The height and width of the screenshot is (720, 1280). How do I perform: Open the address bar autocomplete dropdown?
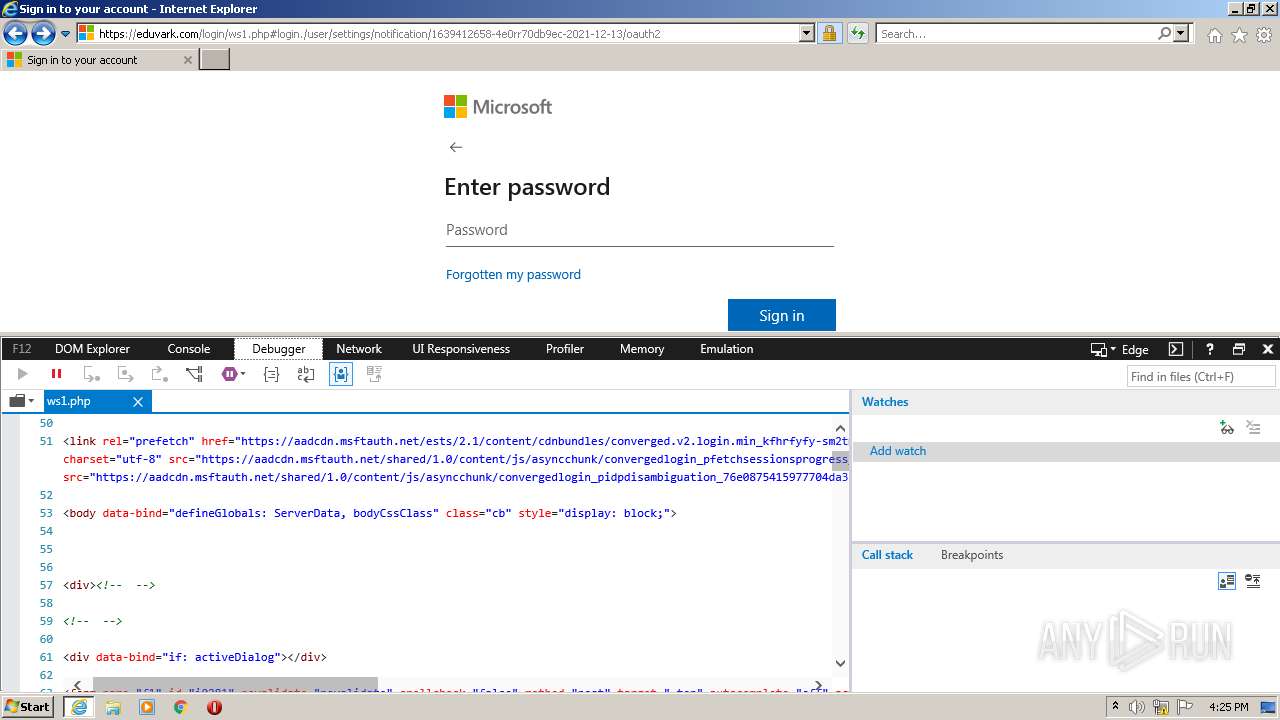[x=807, y=33]
